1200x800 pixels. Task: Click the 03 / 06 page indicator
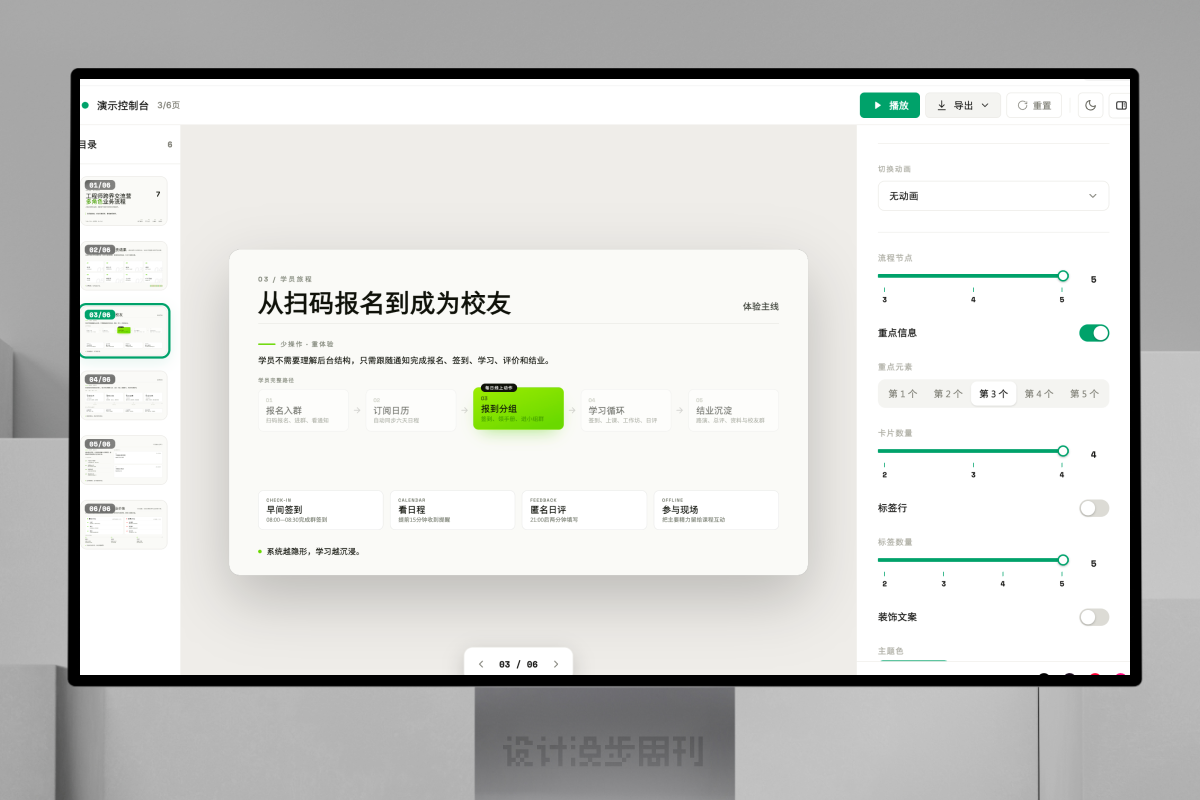click(518, 664)
